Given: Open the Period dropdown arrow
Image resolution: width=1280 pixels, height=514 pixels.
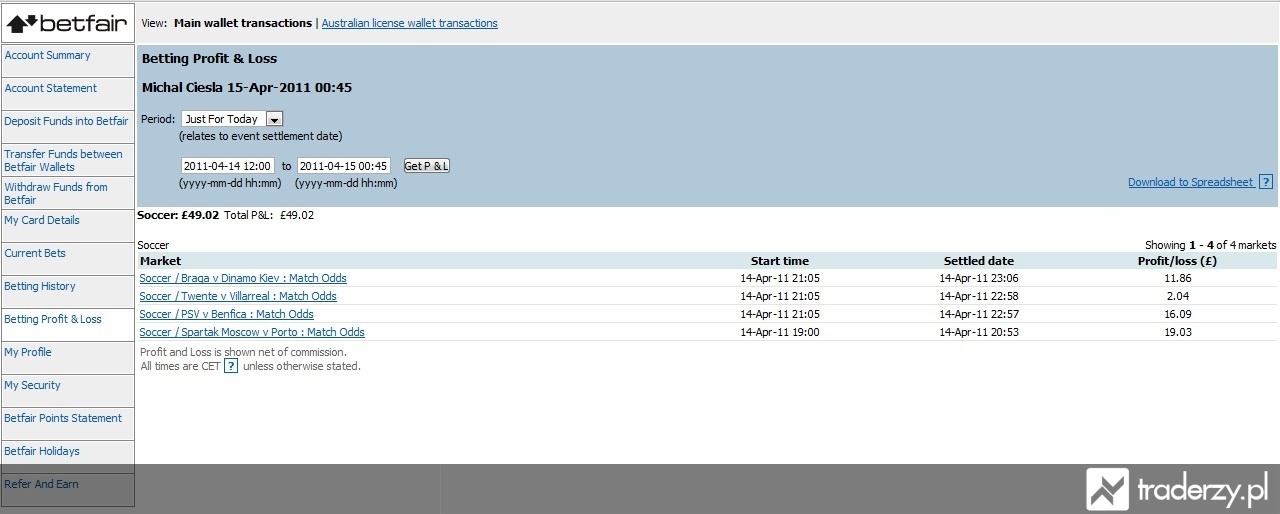Looking at the screenshot, I should [275, 119].
